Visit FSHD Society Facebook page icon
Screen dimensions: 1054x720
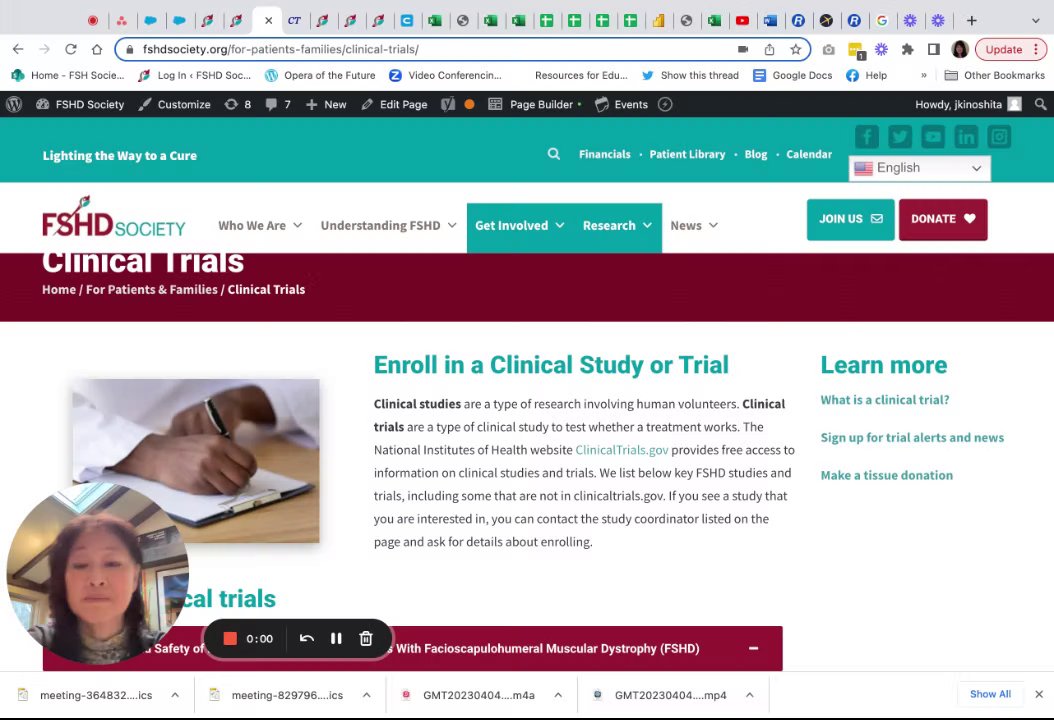[867, 137]
